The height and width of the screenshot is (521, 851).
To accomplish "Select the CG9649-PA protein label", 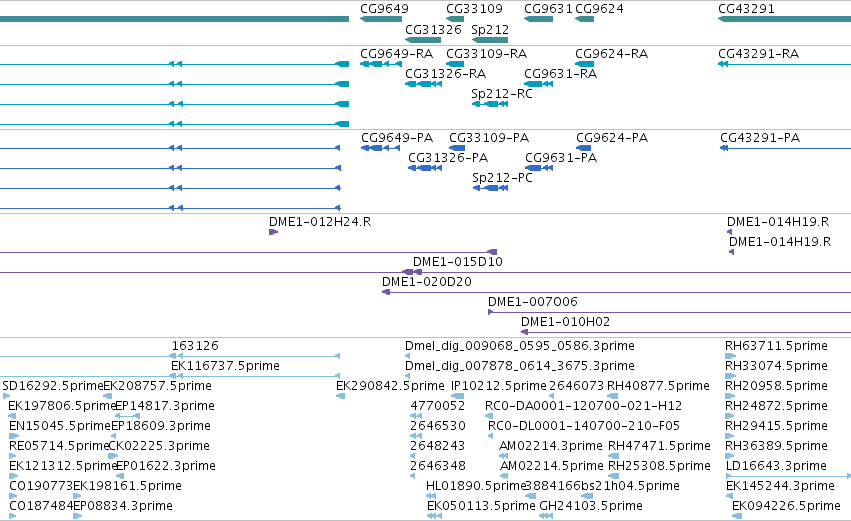I will tap(397, 138).
